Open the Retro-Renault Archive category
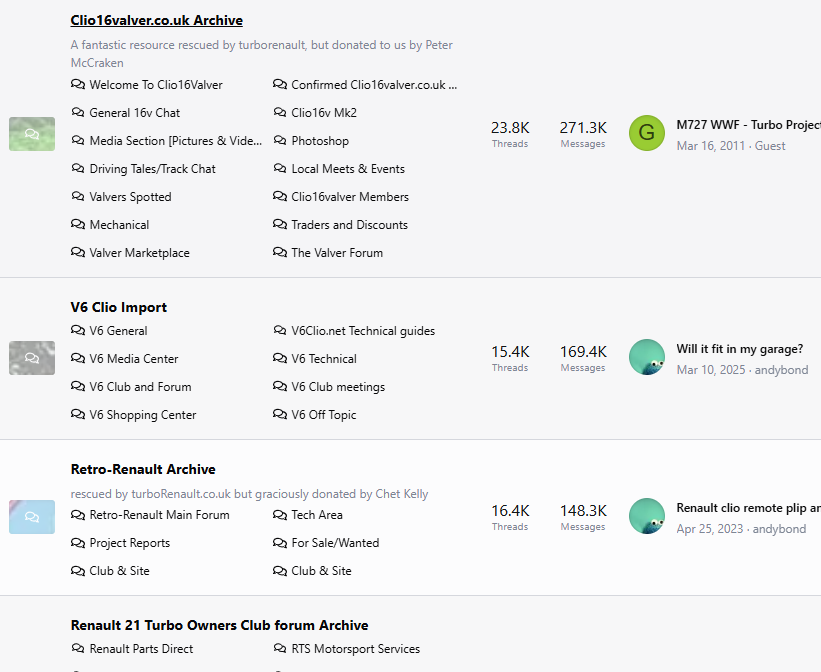This screenshot has height=672, width=821. click(x=143, y=469)
